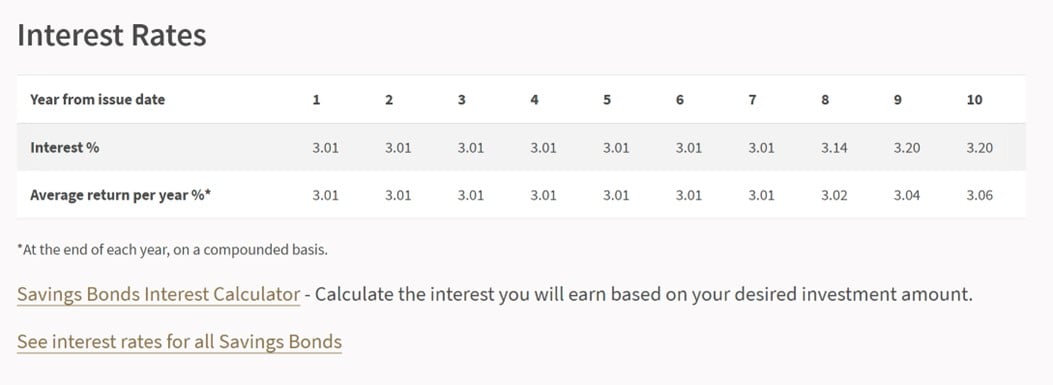Click year 9 average return 3.04
This screenshot has width=1053, height=385.
(907, 196)
